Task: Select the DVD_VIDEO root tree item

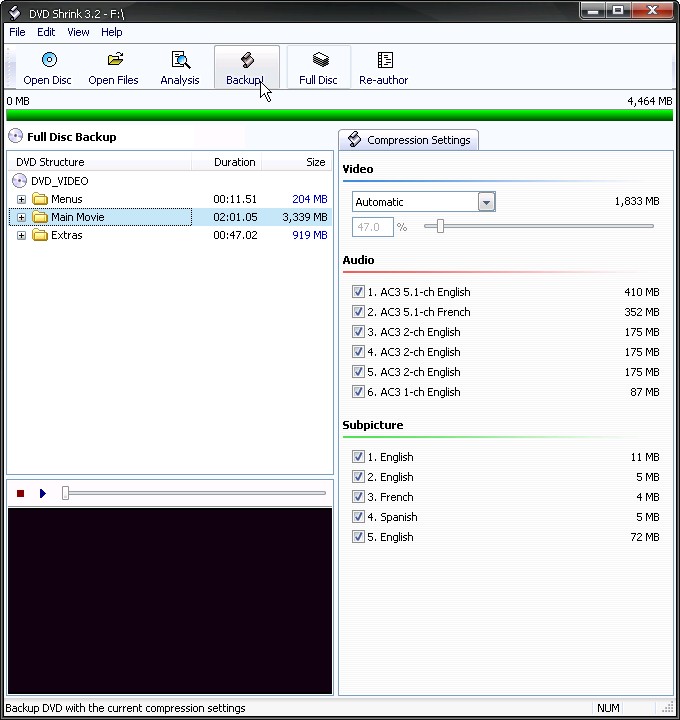Action: point(60,181)
